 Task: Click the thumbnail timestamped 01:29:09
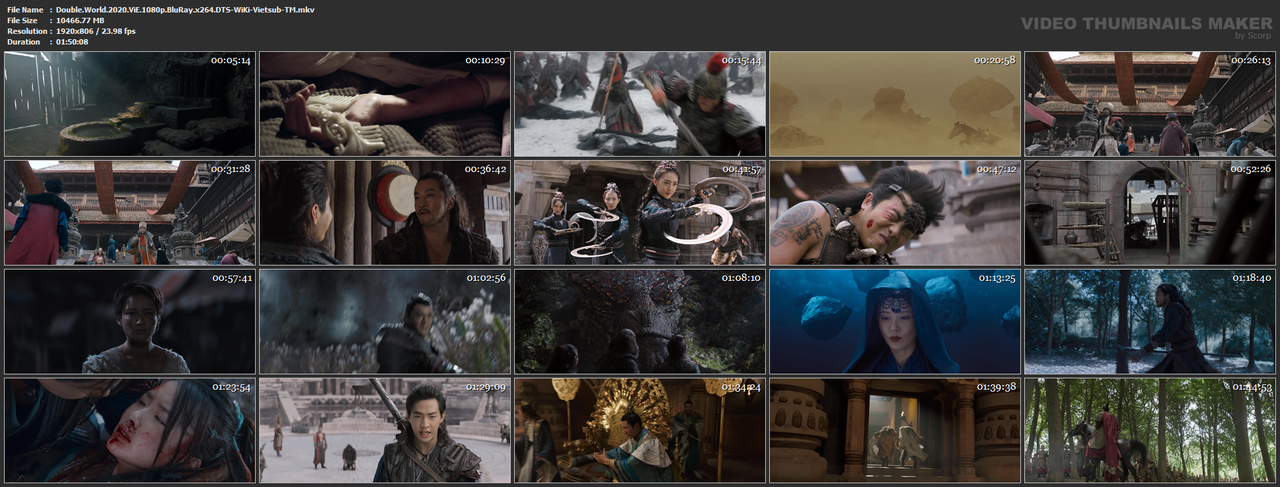[x=385, y=430]
